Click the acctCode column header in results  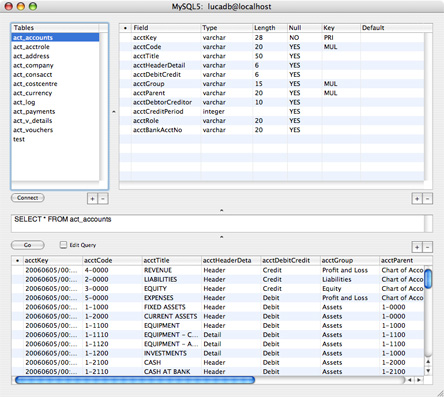(x=112, y=260)
